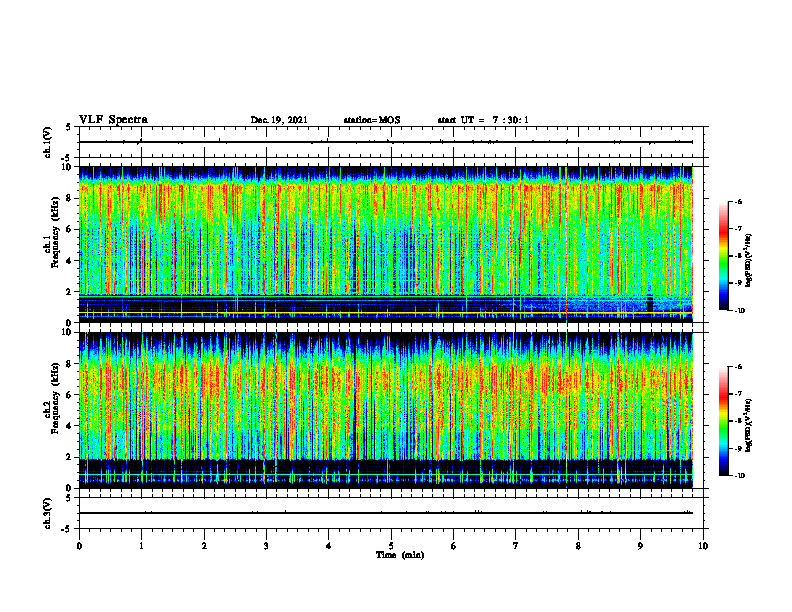Click the 'ch.1(V)' axis label at top

(48, 142)
